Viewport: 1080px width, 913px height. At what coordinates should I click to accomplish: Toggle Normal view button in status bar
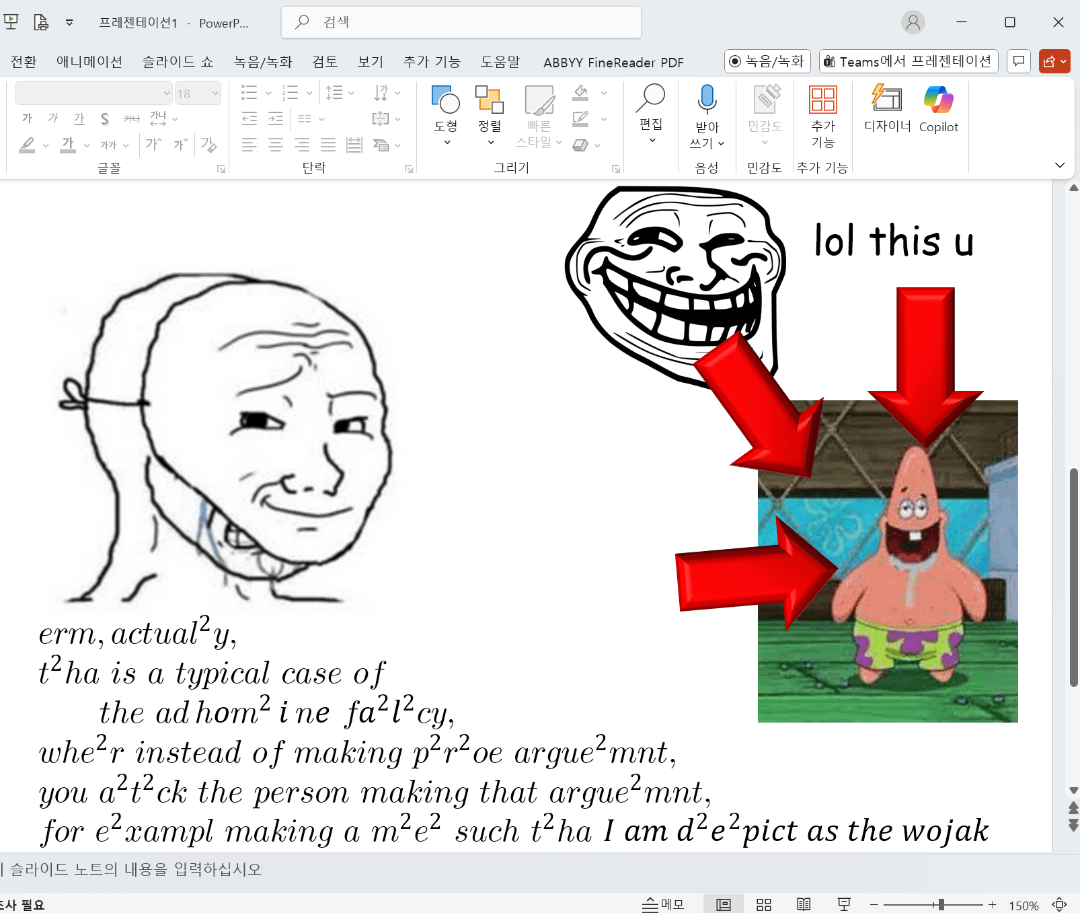723,905
